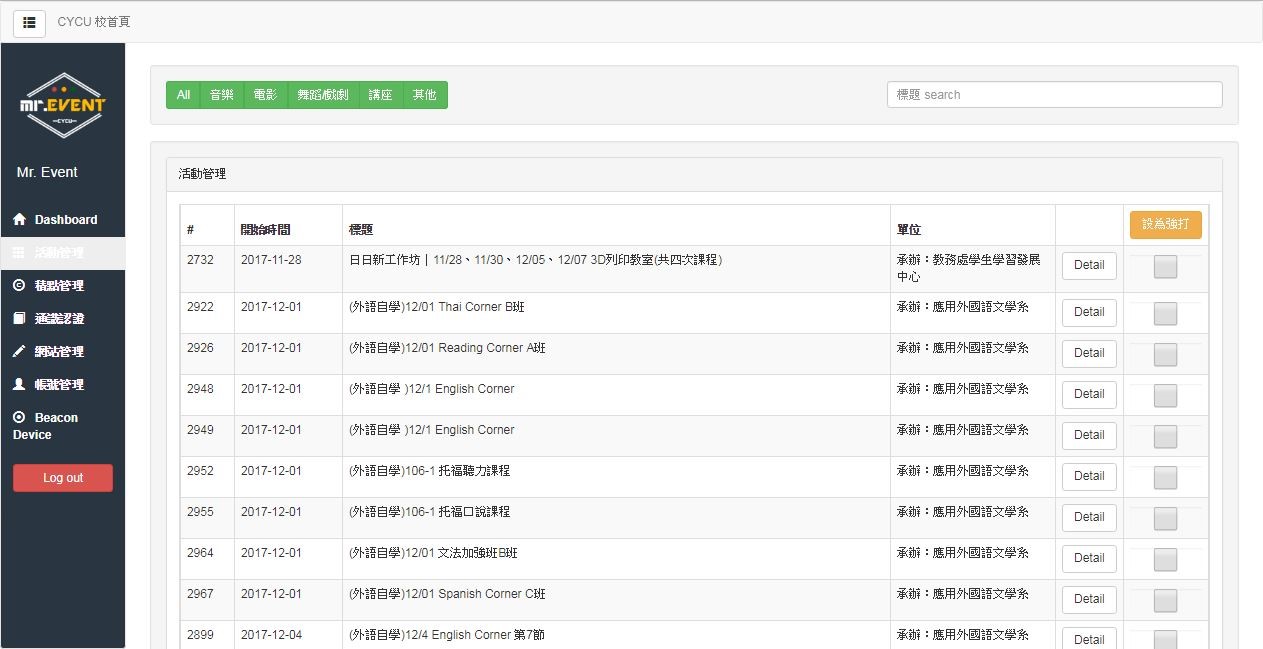Image resolution: width=1263 pixels, height=649 pixels.
Task: Click the target icon for Beacon Device
Action: [x=19, y=417]
